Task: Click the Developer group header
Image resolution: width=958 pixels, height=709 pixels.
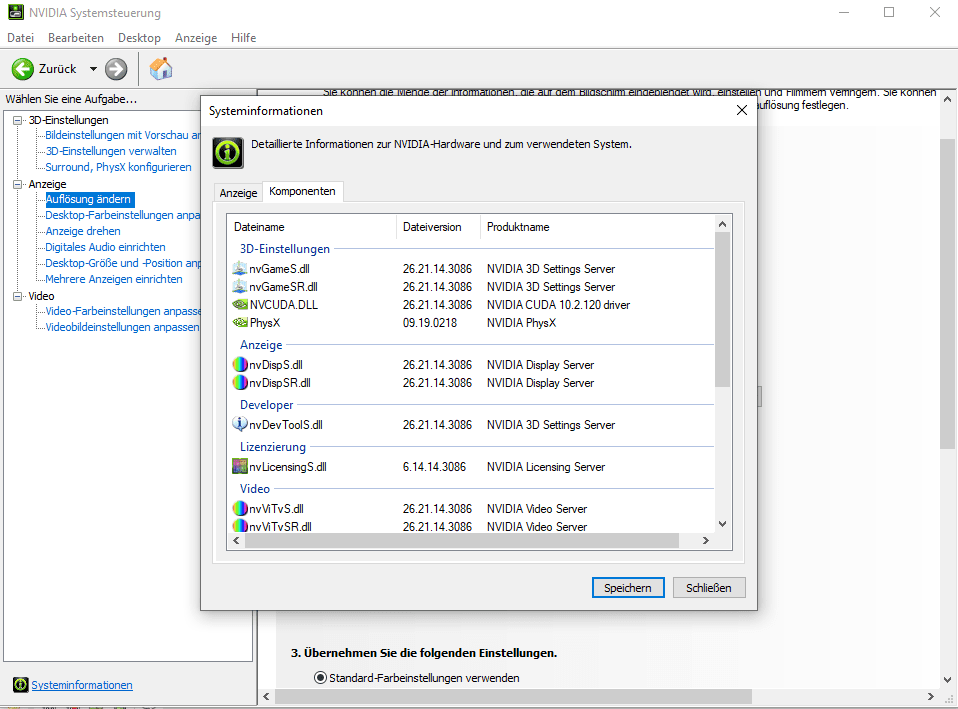Action: [266, 405]
